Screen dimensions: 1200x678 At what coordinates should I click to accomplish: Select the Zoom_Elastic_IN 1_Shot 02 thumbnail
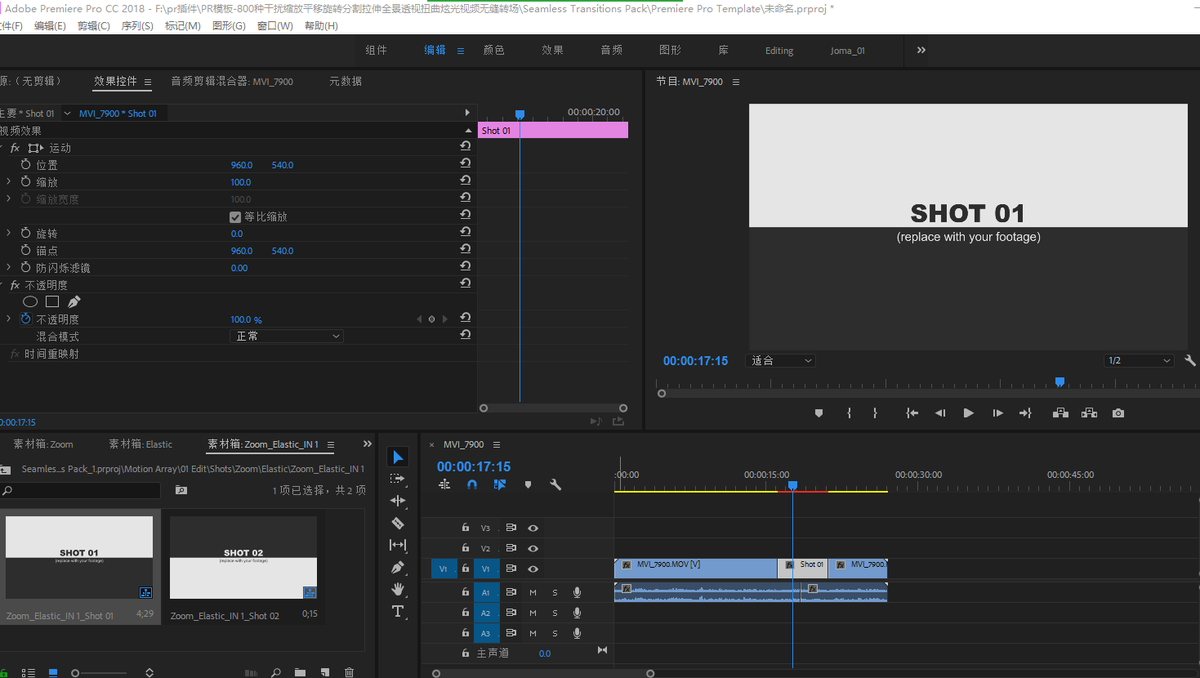(243, 557)
